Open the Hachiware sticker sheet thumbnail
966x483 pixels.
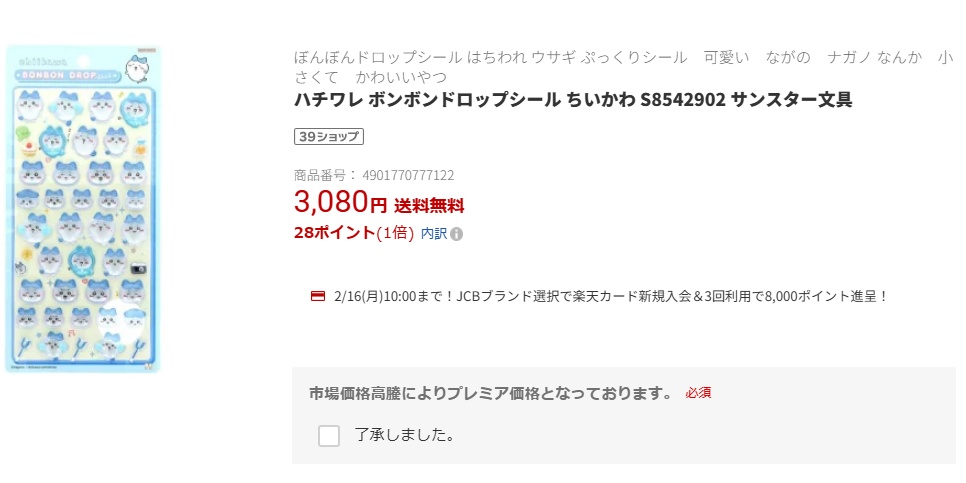[x=83, y=209]
